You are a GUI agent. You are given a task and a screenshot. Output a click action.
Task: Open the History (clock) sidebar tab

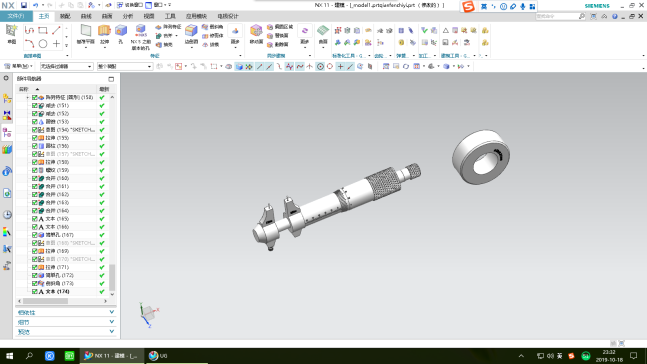pos(7,215)
